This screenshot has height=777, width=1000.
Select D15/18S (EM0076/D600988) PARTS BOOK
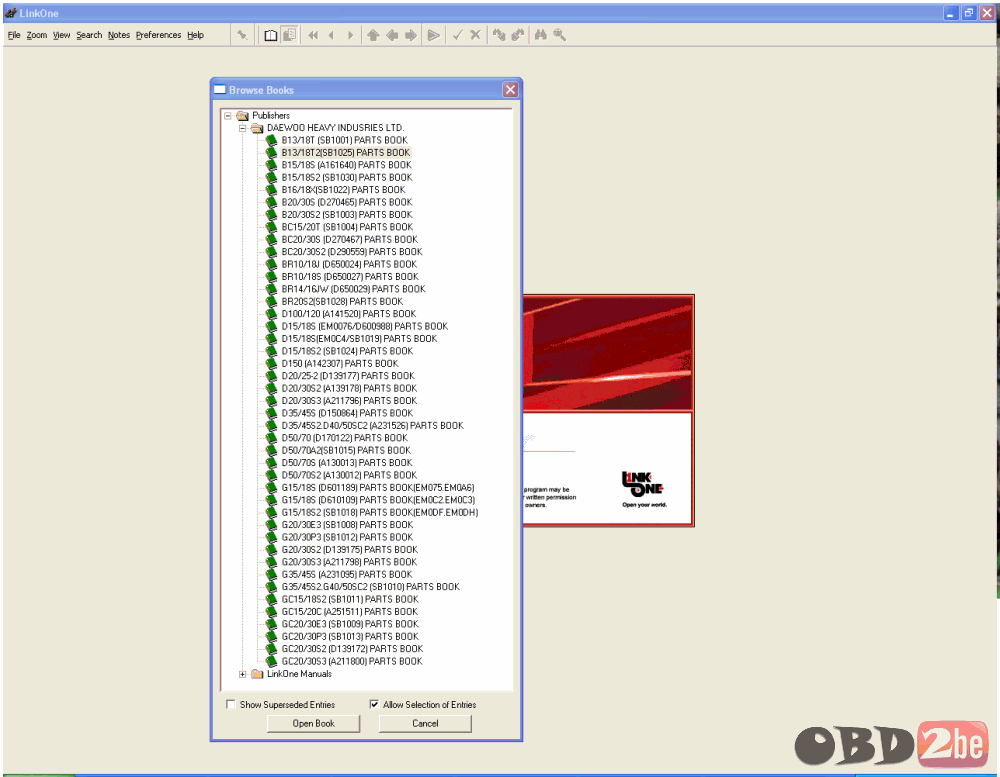[x=365, y=327]
